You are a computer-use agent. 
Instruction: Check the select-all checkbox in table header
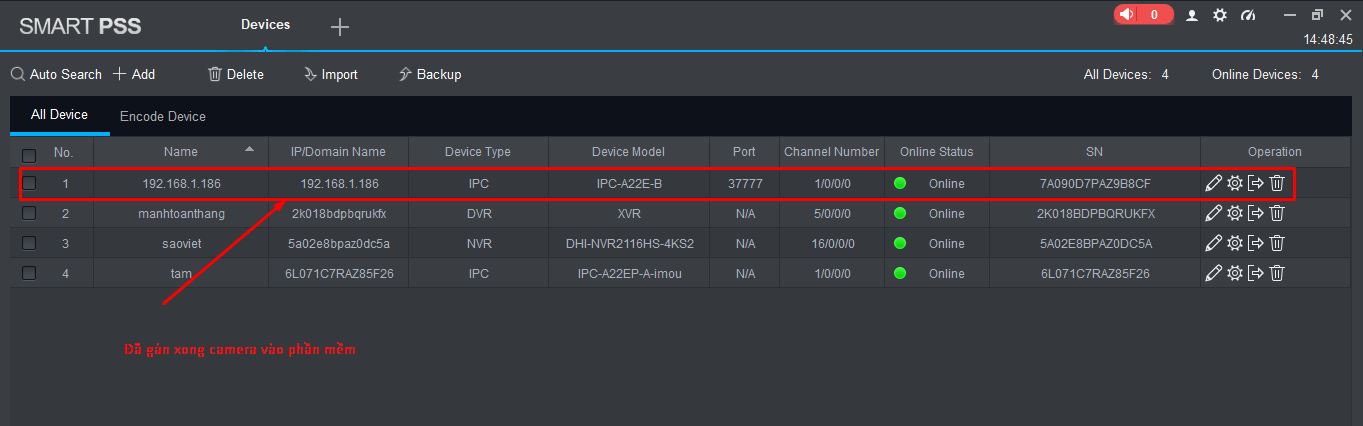click(x=29, y=155)
